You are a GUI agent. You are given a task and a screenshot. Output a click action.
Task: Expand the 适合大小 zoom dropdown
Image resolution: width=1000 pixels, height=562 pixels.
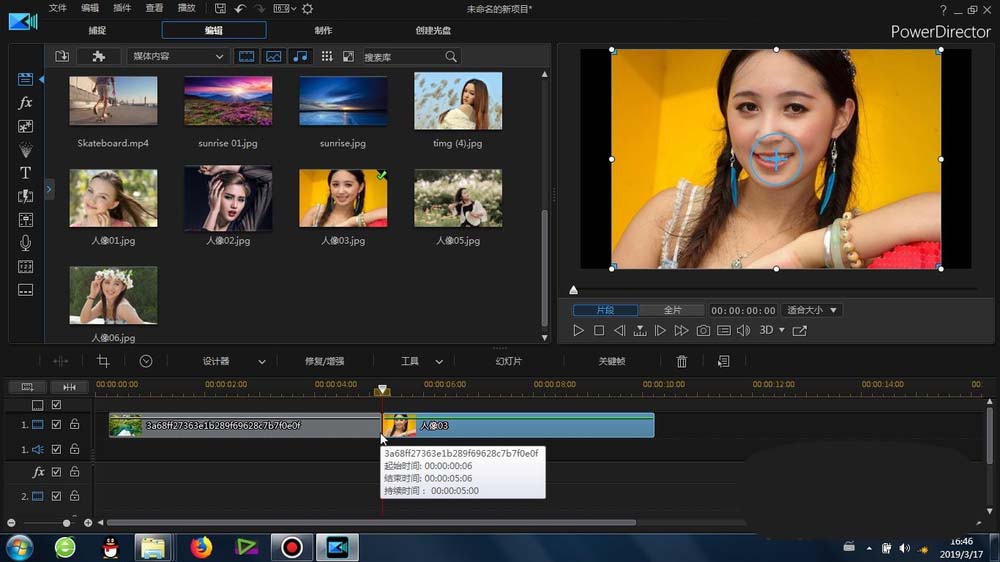(811, 311)
